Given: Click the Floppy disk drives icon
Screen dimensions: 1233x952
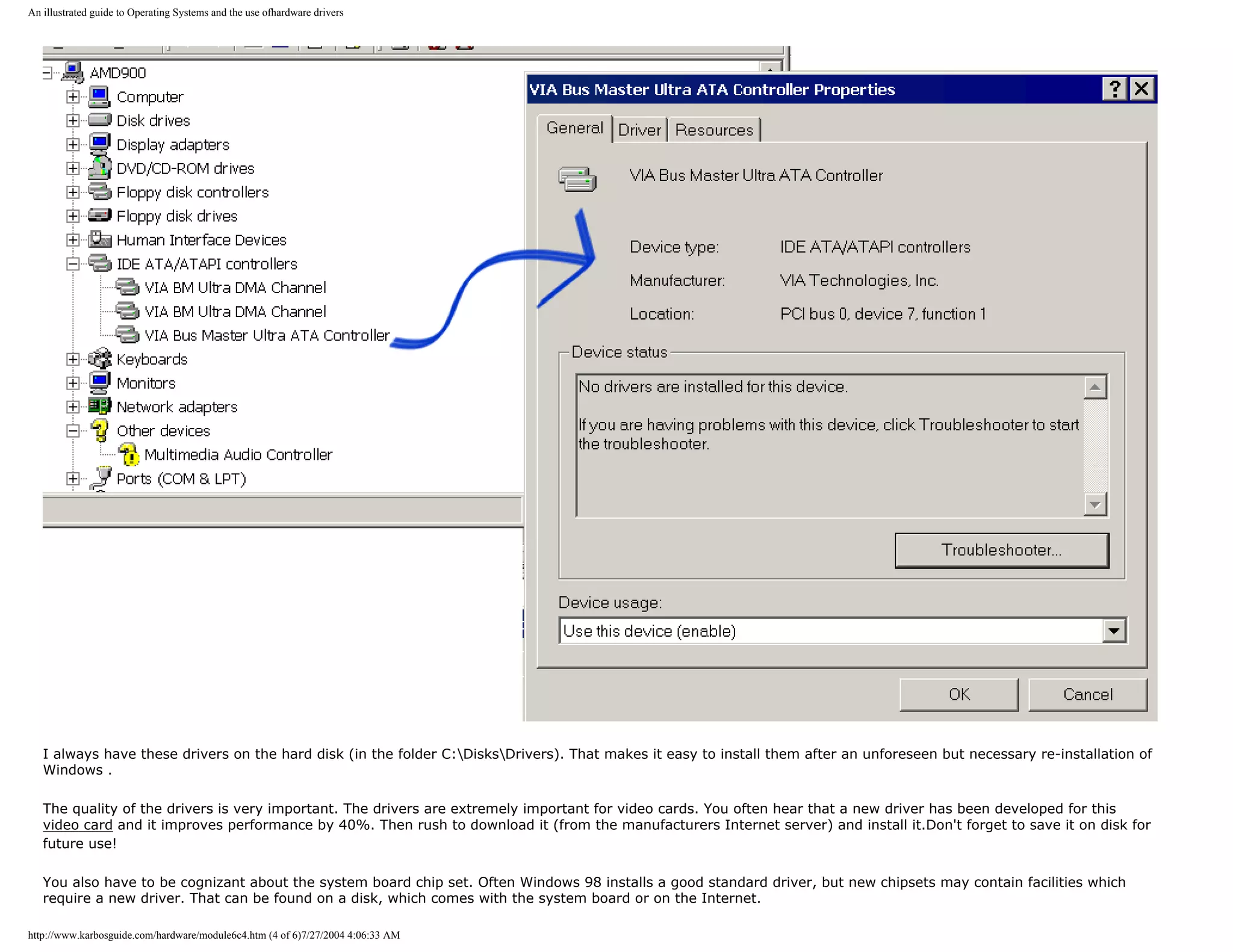Looking at the screenshot, I should click(x=99, y=215).
